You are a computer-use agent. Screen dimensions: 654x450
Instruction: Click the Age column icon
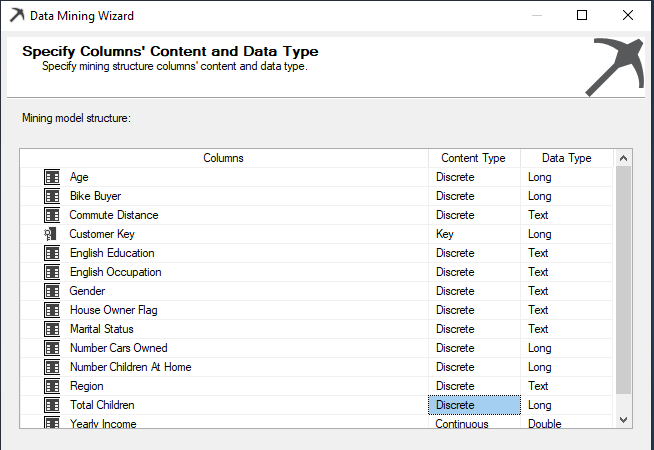[x=52, y=177]
